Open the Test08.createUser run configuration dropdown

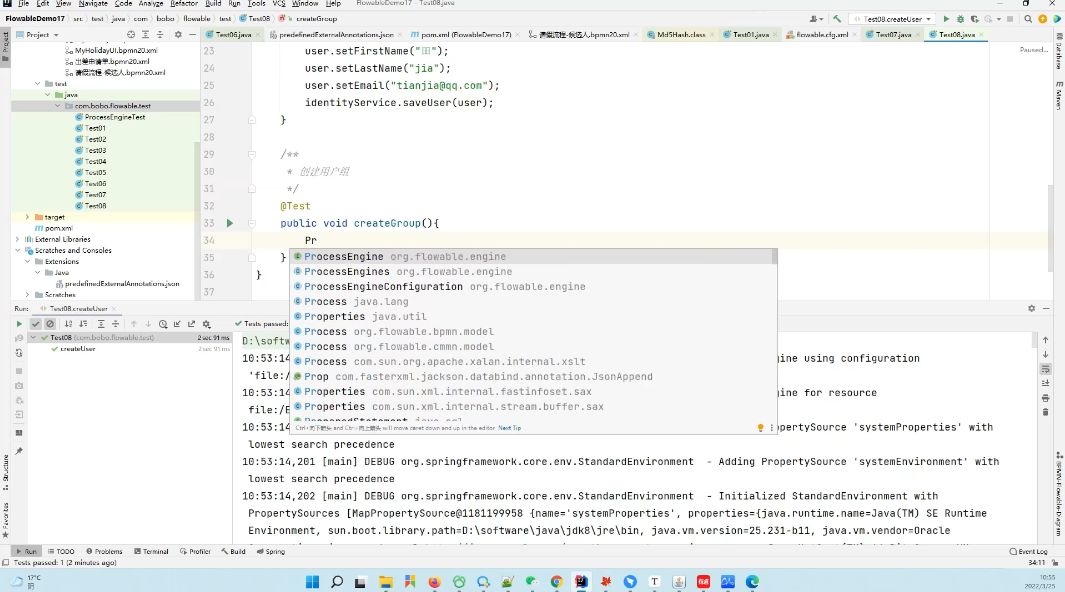892,19
